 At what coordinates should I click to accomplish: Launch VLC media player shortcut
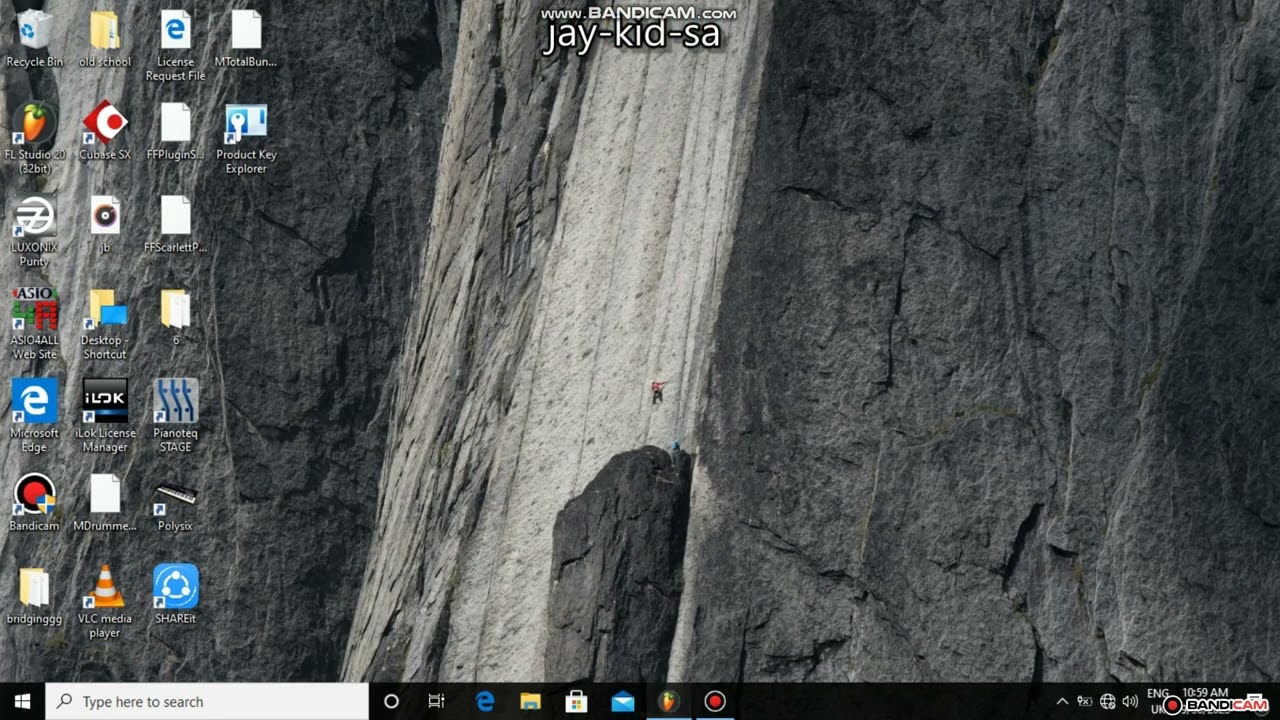[x=105, y=602]
